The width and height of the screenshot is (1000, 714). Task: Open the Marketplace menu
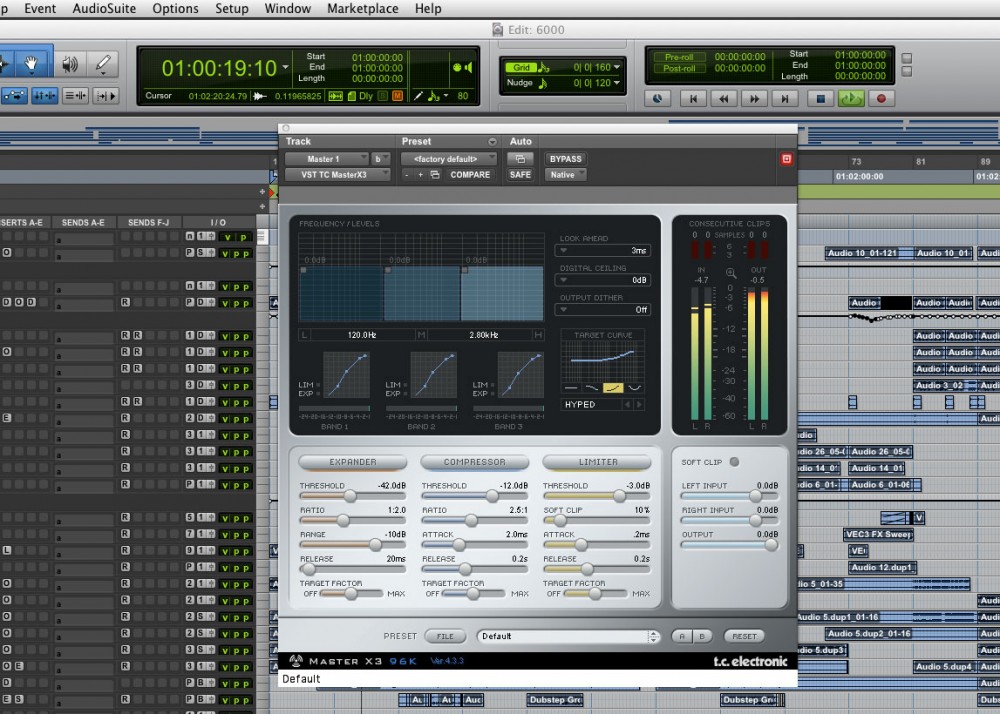(362, 8)
